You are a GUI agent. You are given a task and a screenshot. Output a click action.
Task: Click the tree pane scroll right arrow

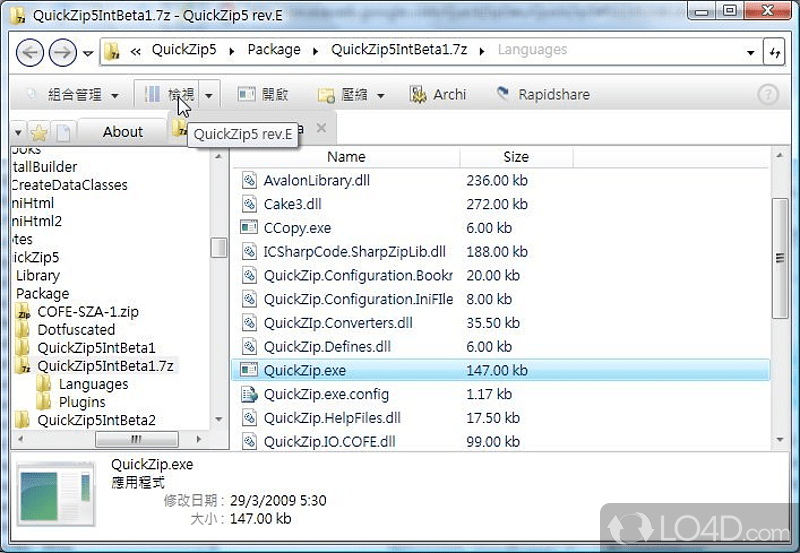(199, 439)
